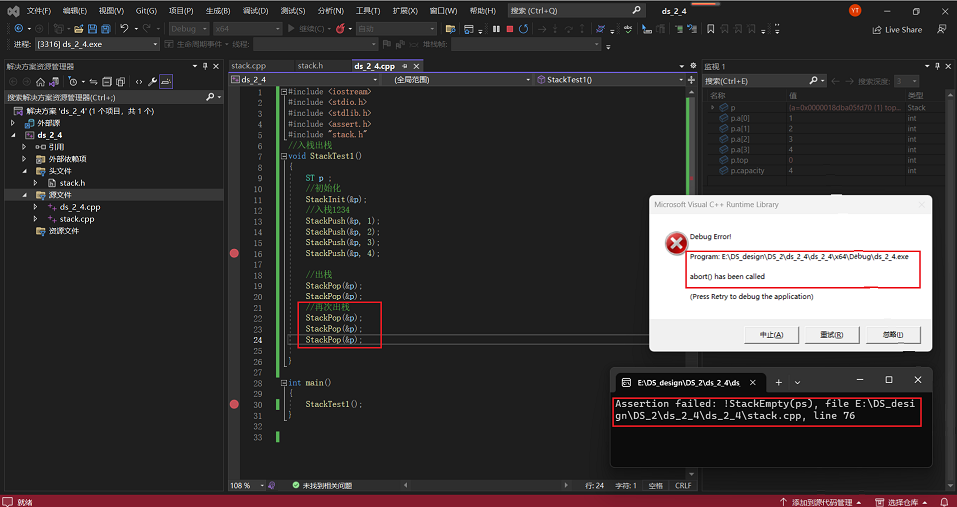Open the Git(G) menu
The height and width of the screenshot is (507, 957).
(146, 11)
